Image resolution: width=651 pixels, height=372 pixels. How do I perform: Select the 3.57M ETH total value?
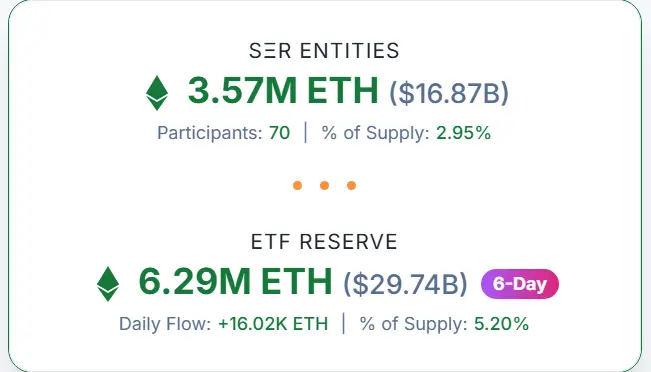283,90
